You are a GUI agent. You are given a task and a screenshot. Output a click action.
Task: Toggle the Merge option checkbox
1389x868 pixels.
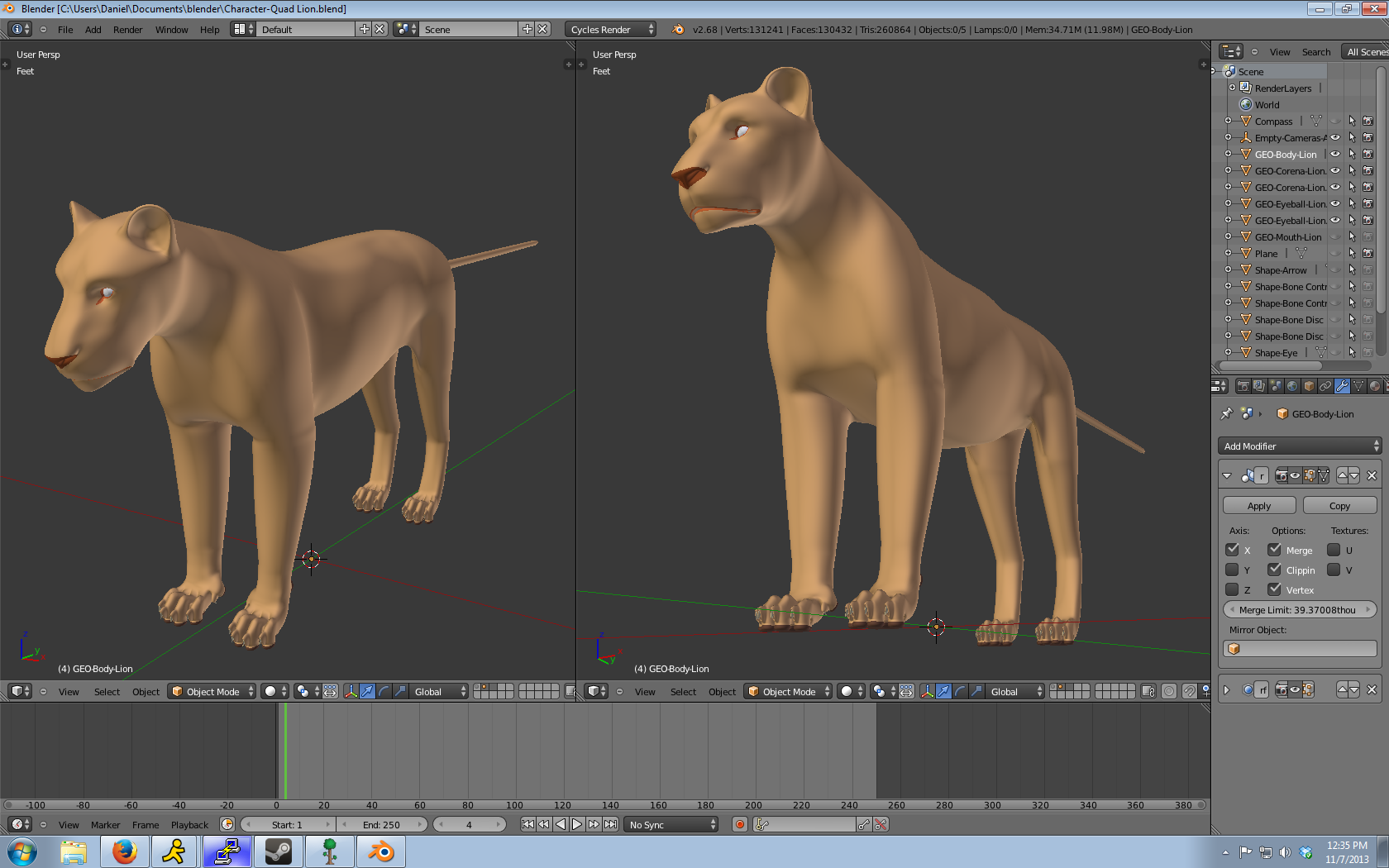[1274, 550]
